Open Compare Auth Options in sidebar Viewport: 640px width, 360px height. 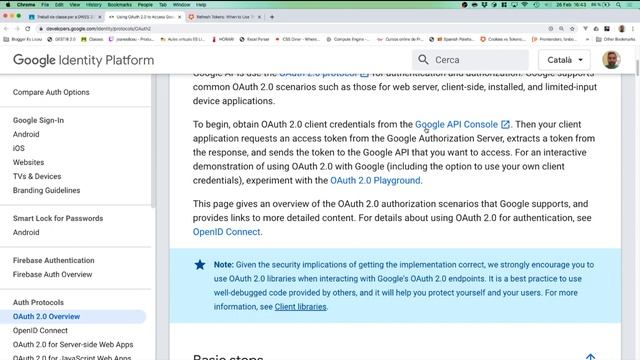pos(51,92)
